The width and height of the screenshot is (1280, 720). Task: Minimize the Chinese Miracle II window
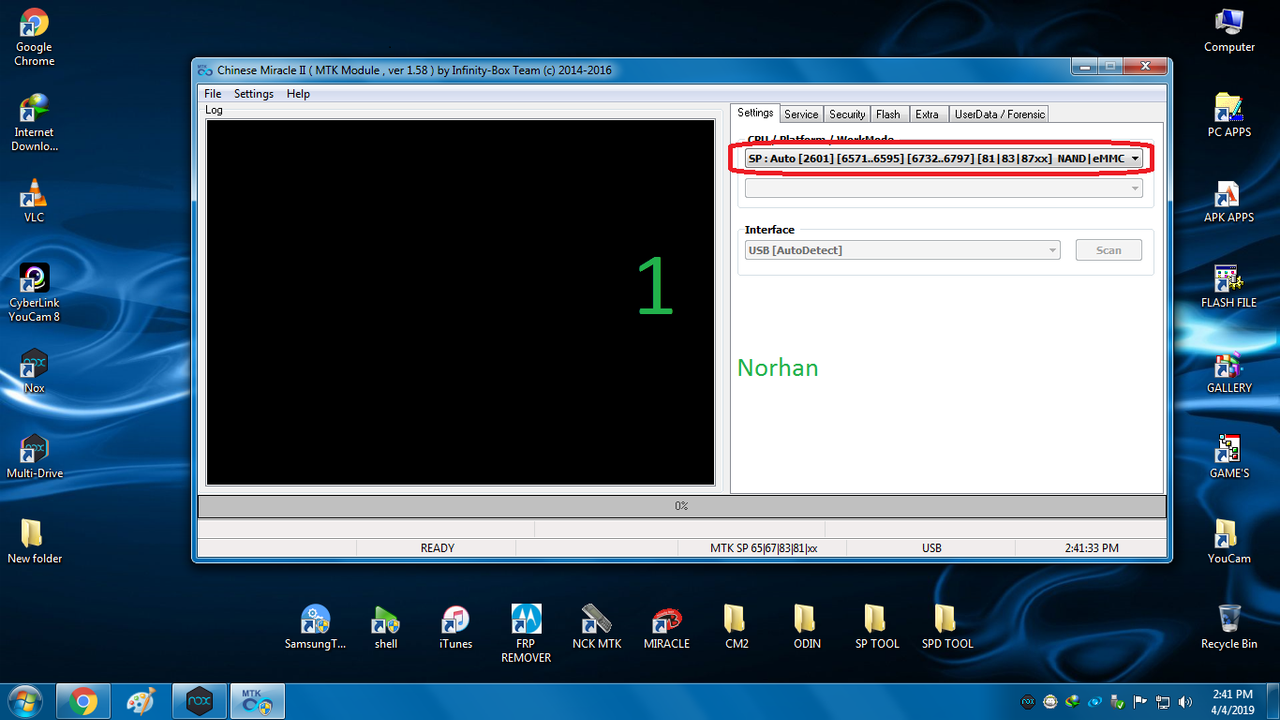1084,66
